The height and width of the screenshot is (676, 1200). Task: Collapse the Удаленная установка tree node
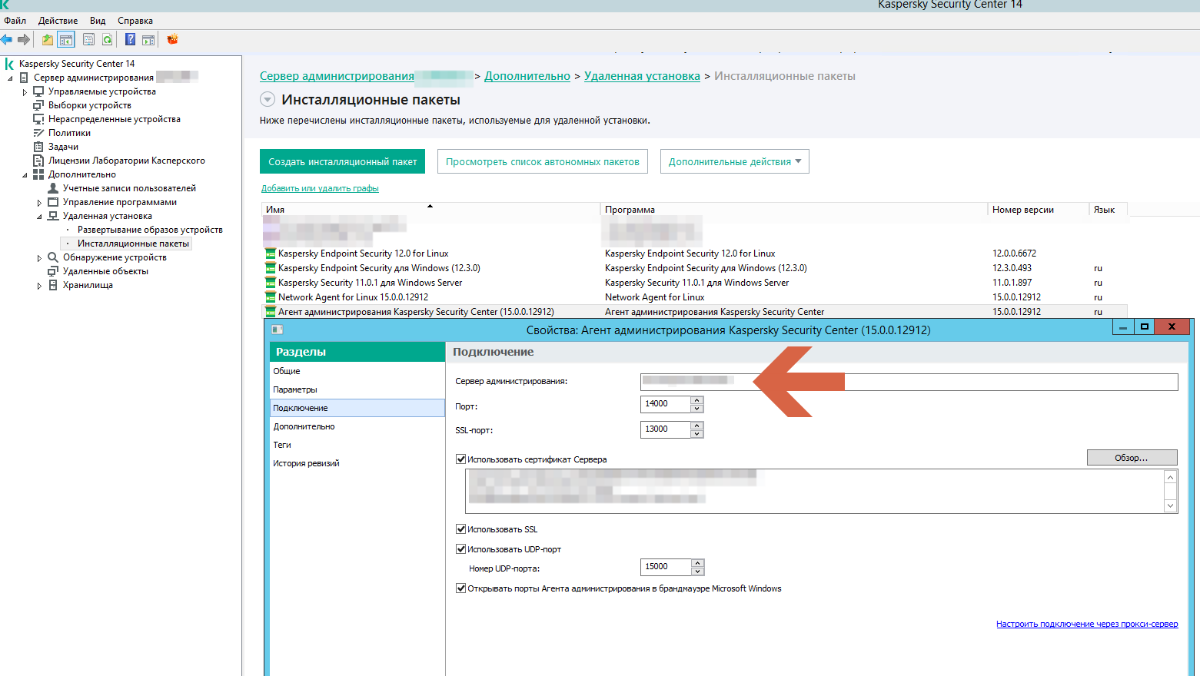[40, 216]
